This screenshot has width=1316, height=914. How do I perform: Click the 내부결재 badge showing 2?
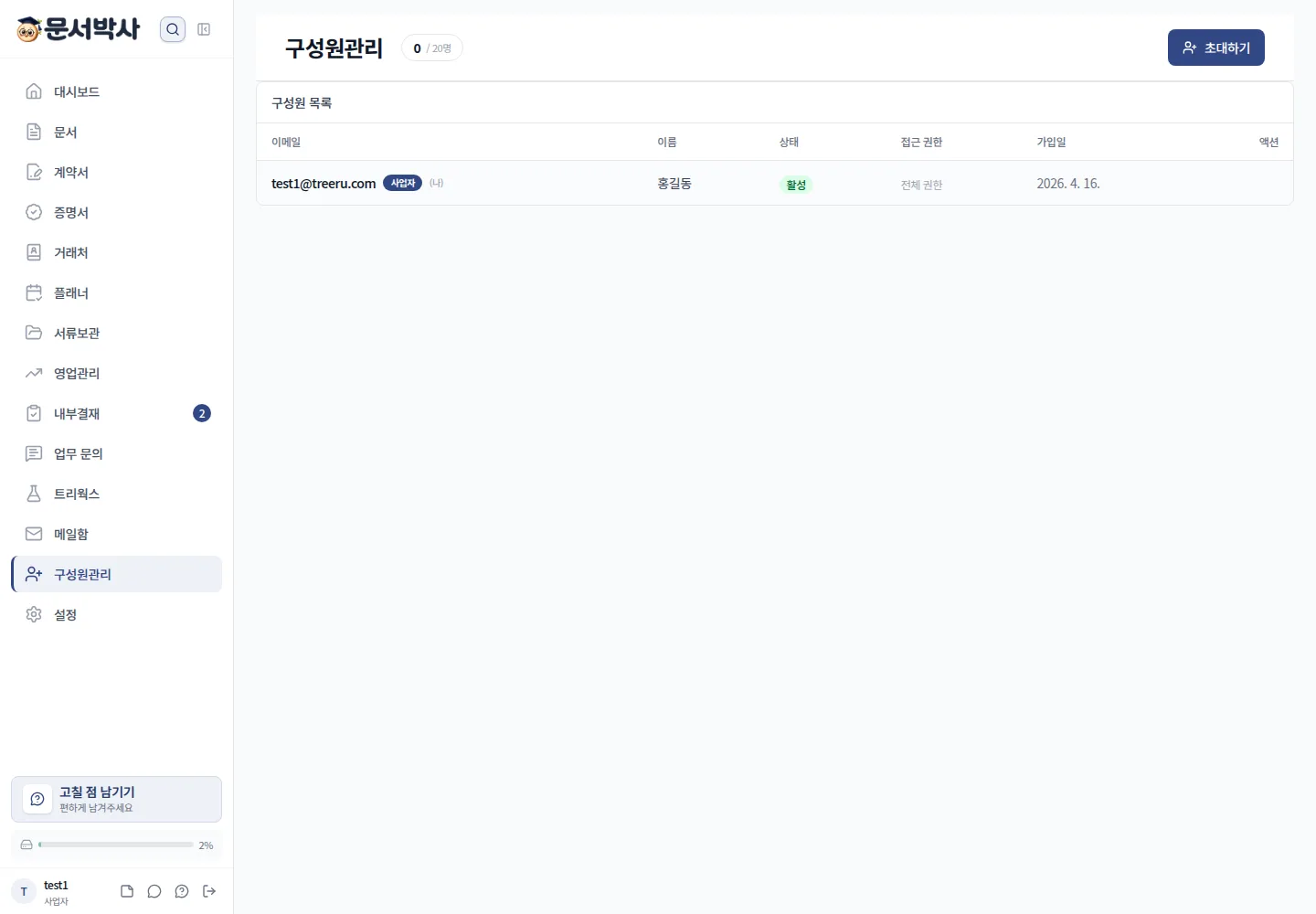[202, 413]
